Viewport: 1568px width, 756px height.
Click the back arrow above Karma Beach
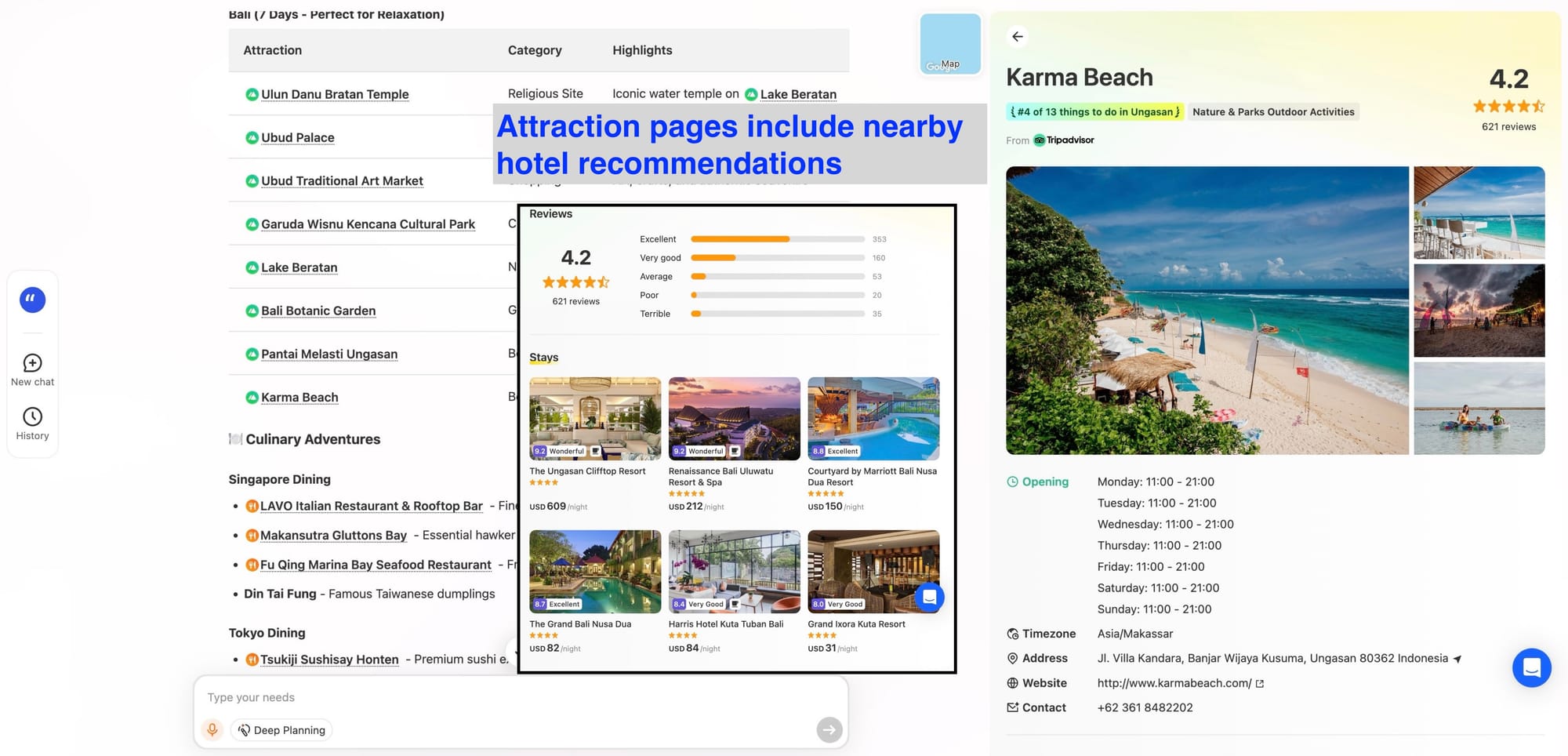point(1017,37)
